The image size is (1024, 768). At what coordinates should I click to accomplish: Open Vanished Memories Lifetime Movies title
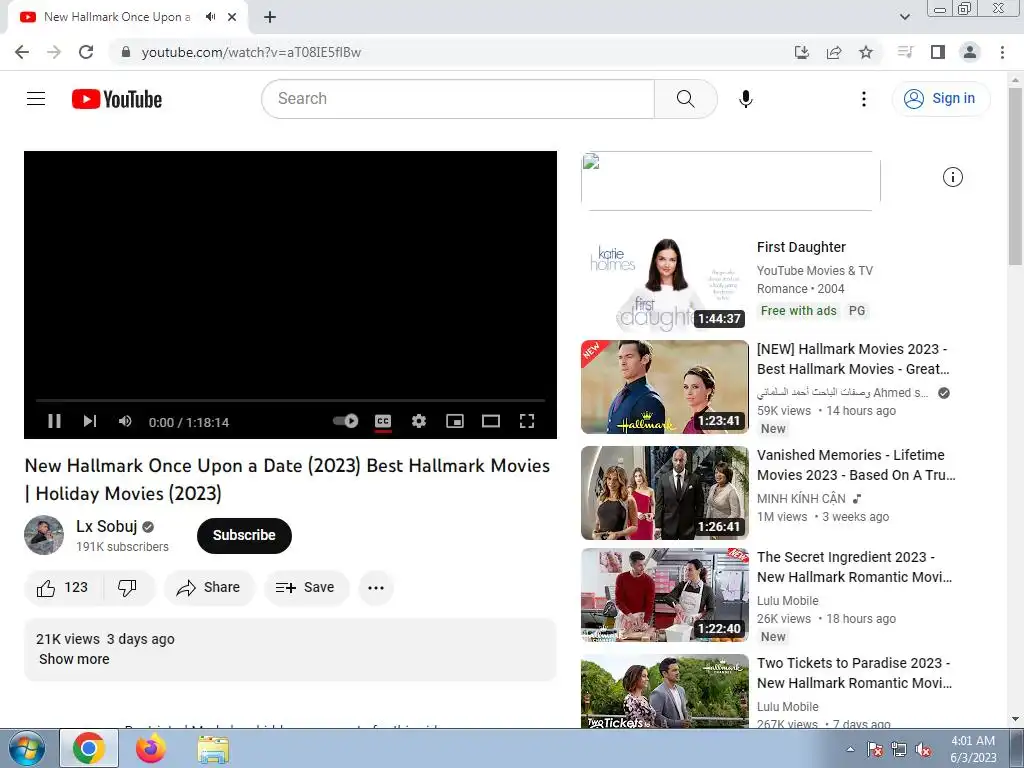point(856,465)
